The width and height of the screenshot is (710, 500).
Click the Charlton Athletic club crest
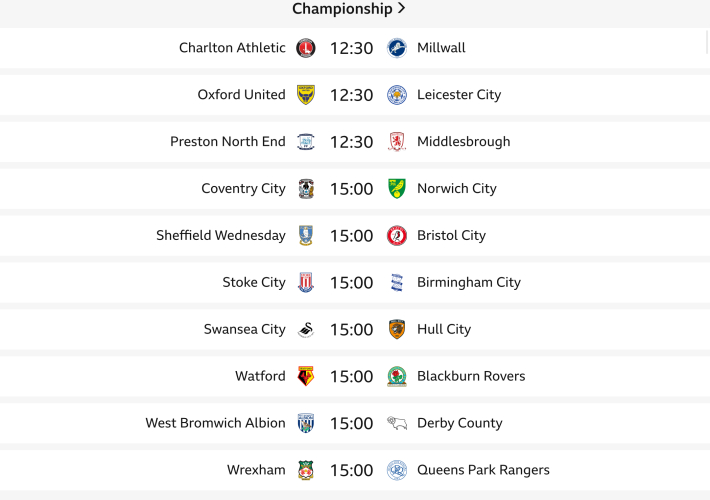click(x=306, y=48)
